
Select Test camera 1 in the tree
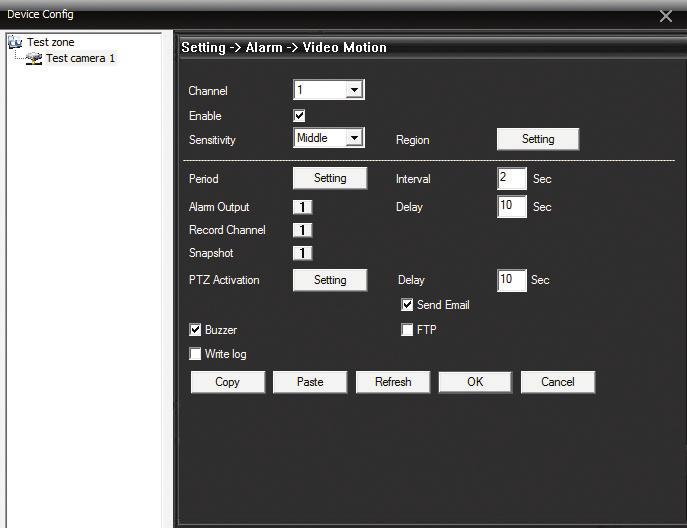[x=80, y=58]
